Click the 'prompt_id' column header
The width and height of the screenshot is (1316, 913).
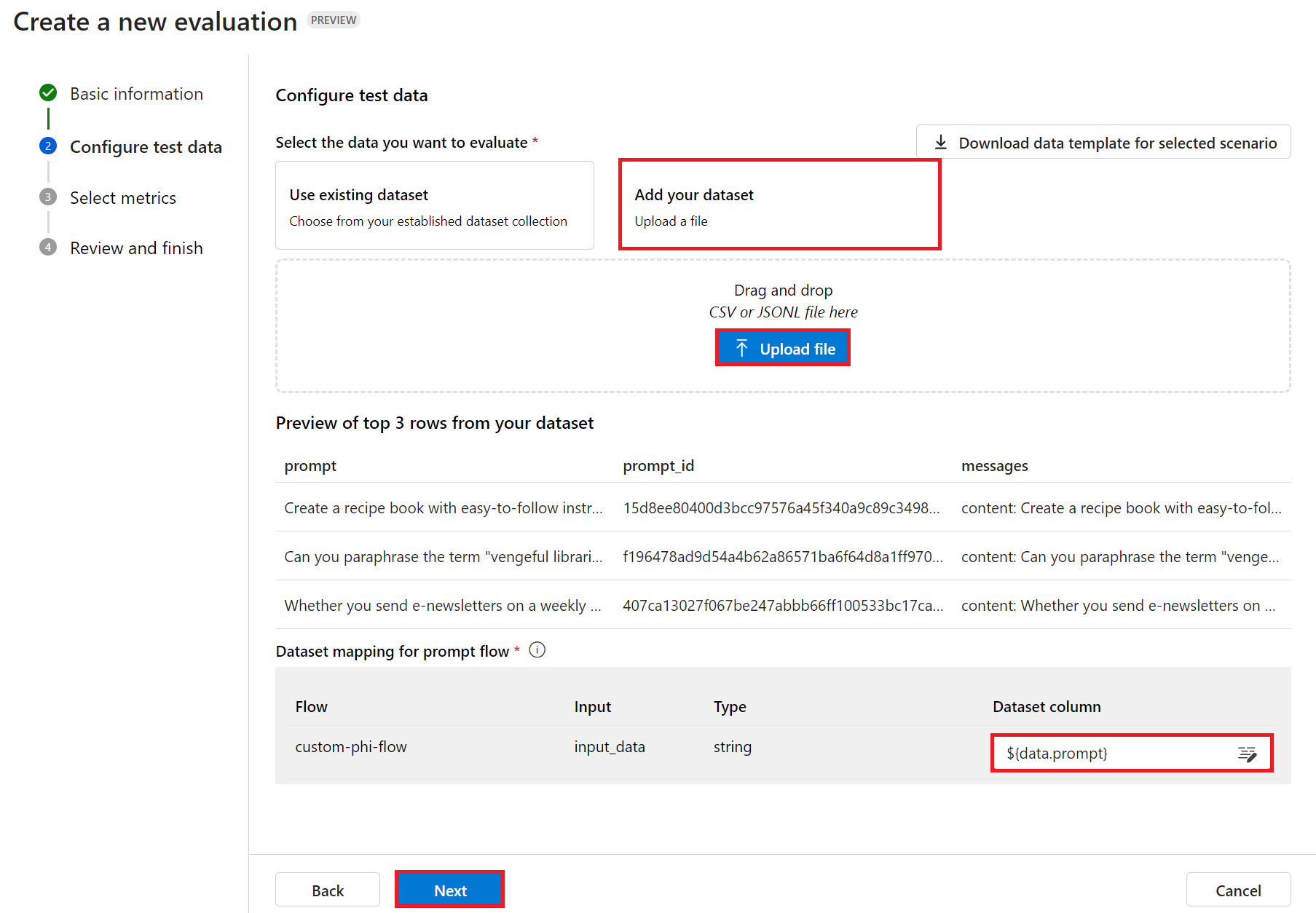[658, 466]
